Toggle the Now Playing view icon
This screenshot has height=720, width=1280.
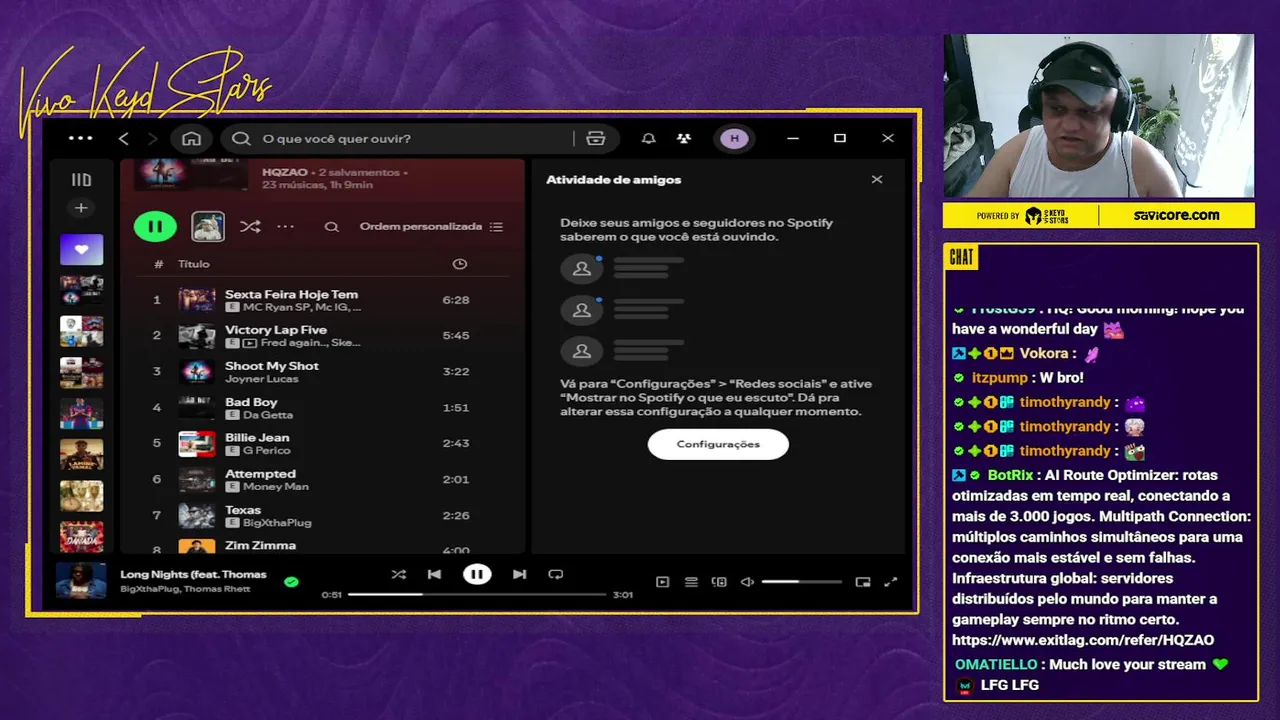[x=662, y=582]
